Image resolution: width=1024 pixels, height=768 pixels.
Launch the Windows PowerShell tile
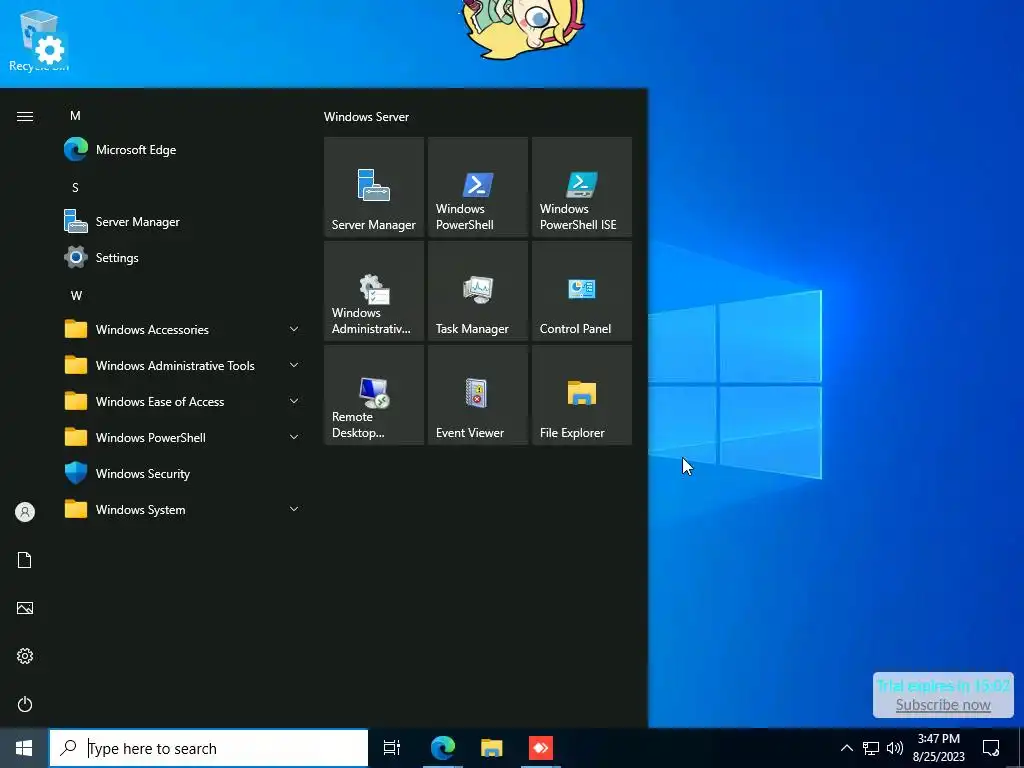(477, 187)
